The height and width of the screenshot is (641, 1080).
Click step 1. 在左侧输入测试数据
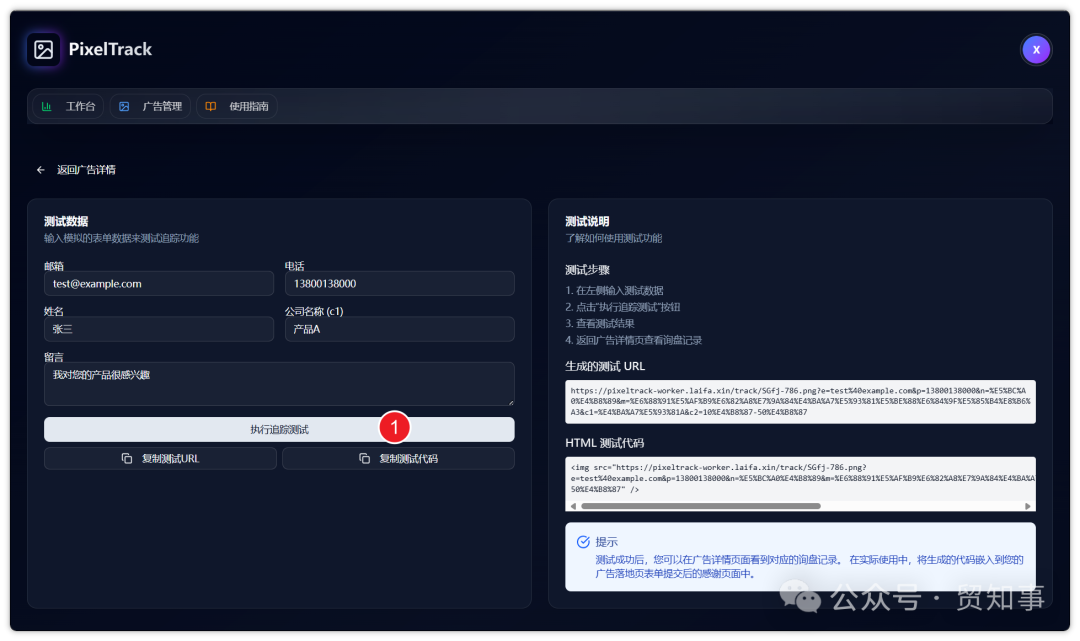coord(614,291)
